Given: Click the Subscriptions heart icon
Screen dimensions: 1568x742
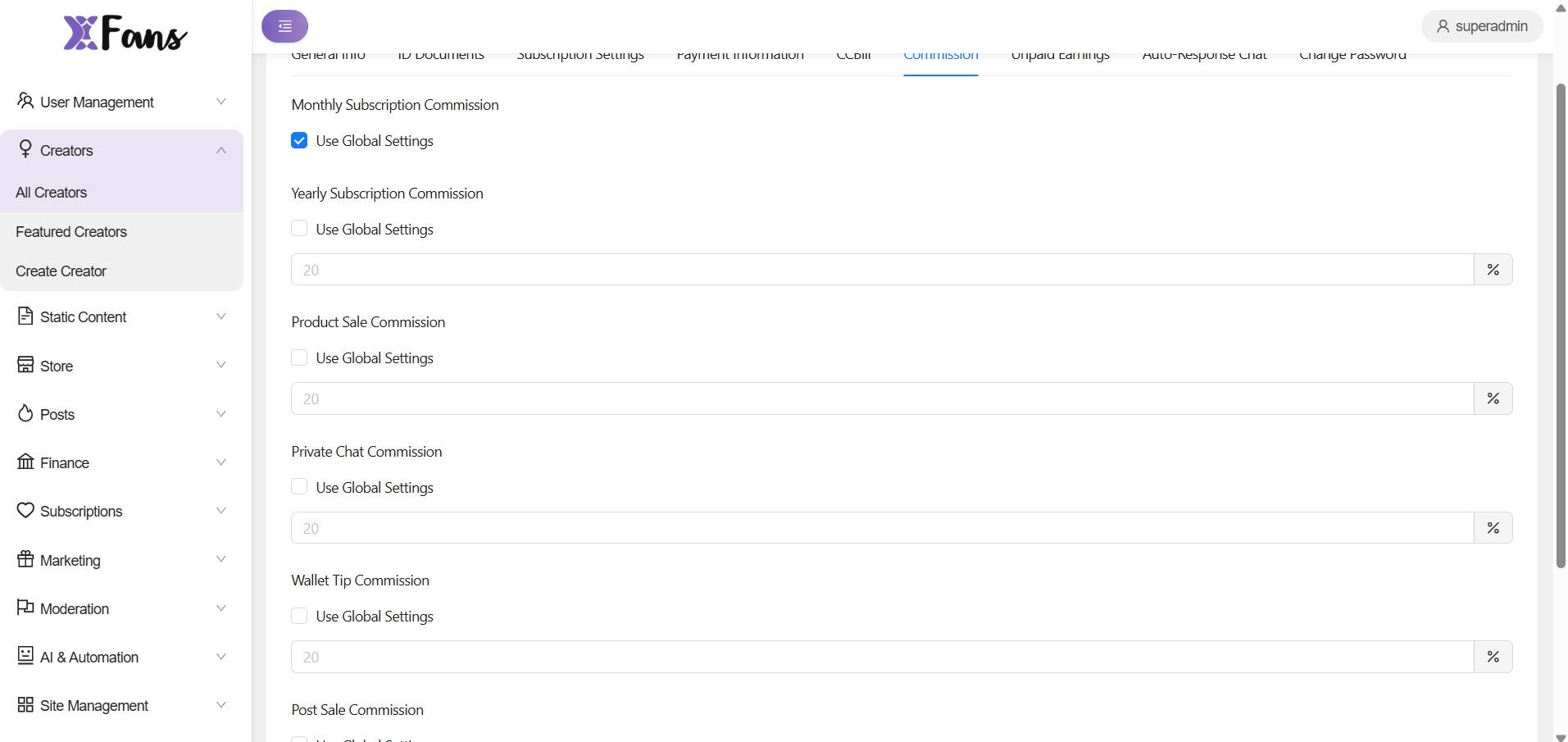Looking at the screenshot, I should 25,510.
